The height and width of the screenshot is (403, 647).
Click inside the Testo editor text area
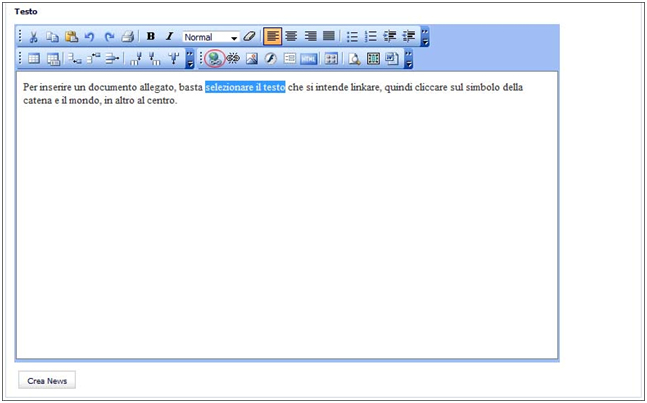[287, 215]
